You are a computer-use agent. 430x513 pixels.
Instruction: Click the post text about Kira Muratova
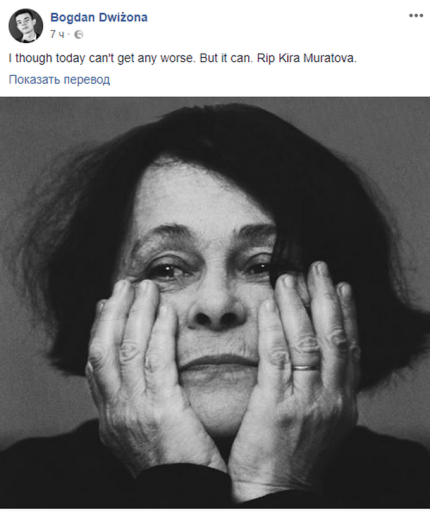point(182,58)
